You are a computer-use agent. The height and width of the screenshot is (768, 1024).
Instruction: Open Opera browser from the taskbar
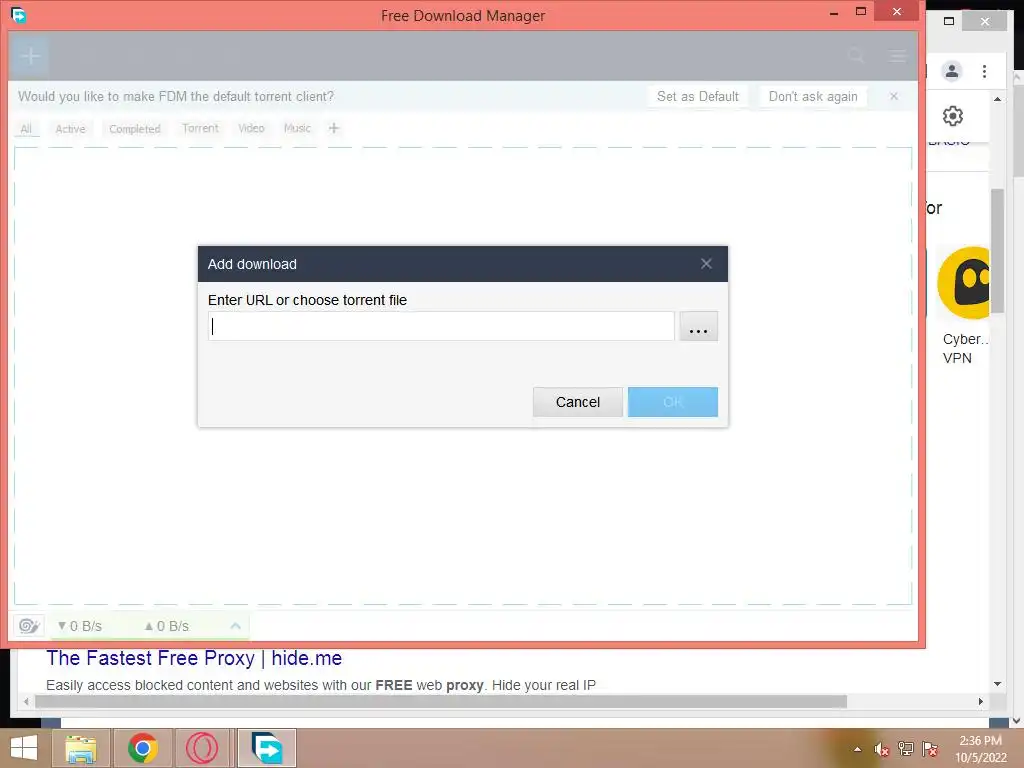coord(202,748)
